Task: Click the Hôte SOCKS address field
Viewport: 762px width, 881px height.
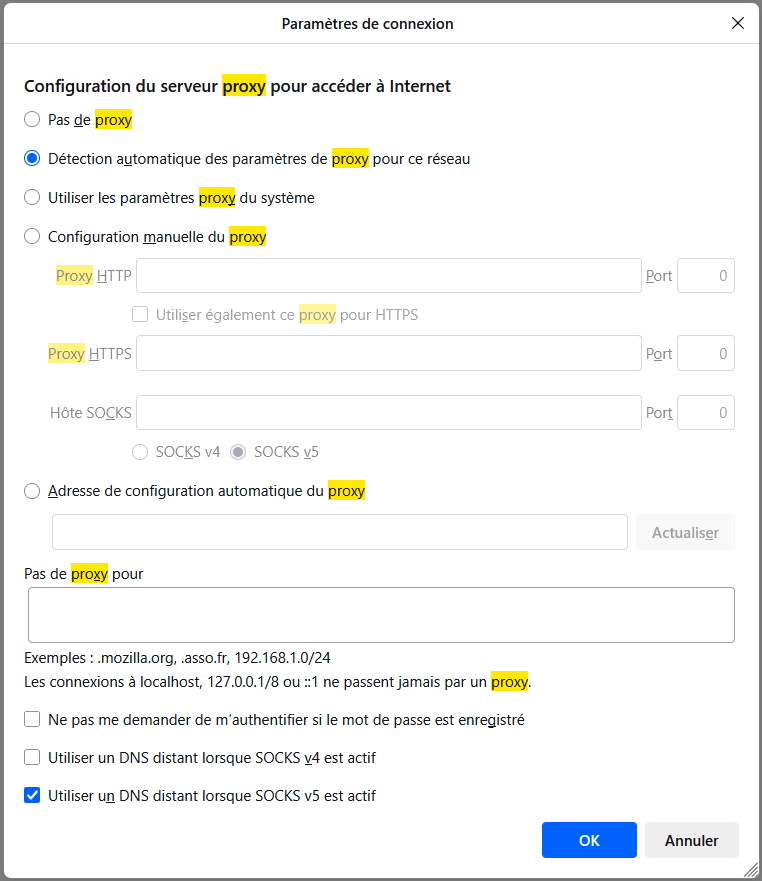Action: tap(388, 412)
